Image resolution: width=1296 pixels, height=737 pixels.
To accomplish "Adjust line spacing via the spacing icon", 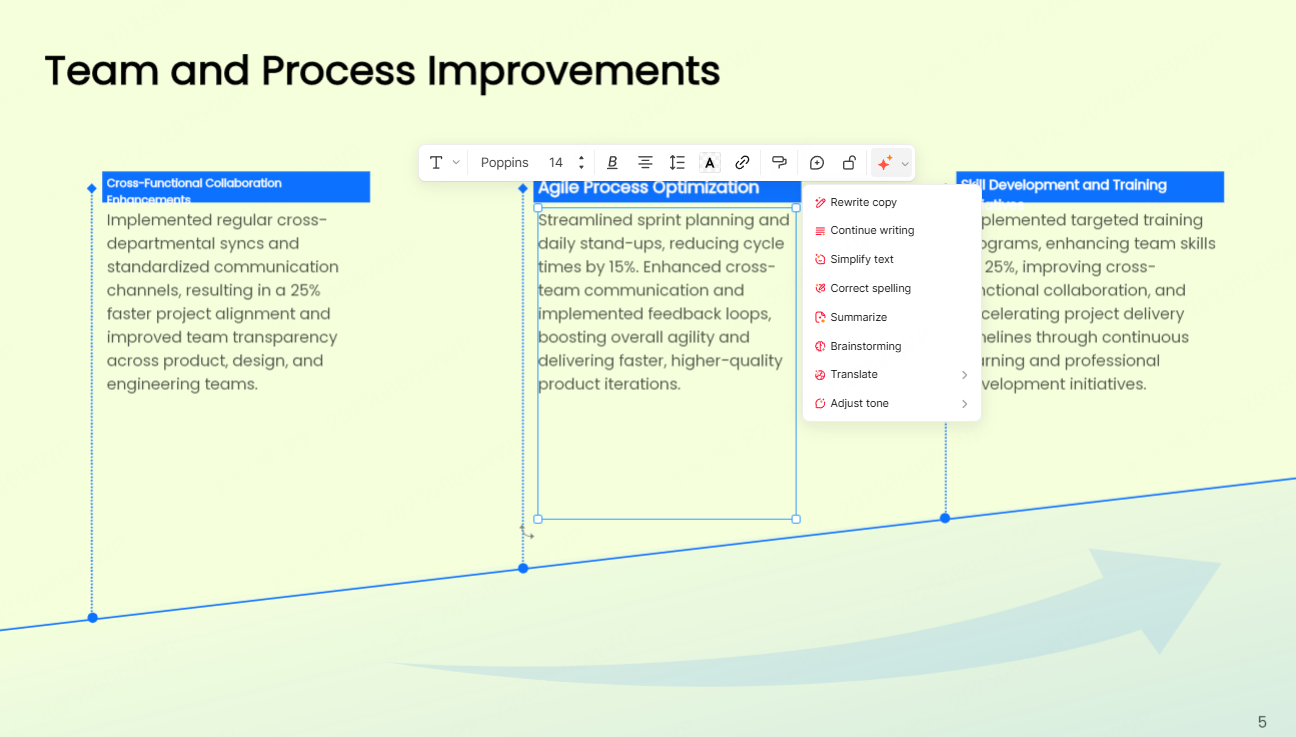I will (676, 162).
